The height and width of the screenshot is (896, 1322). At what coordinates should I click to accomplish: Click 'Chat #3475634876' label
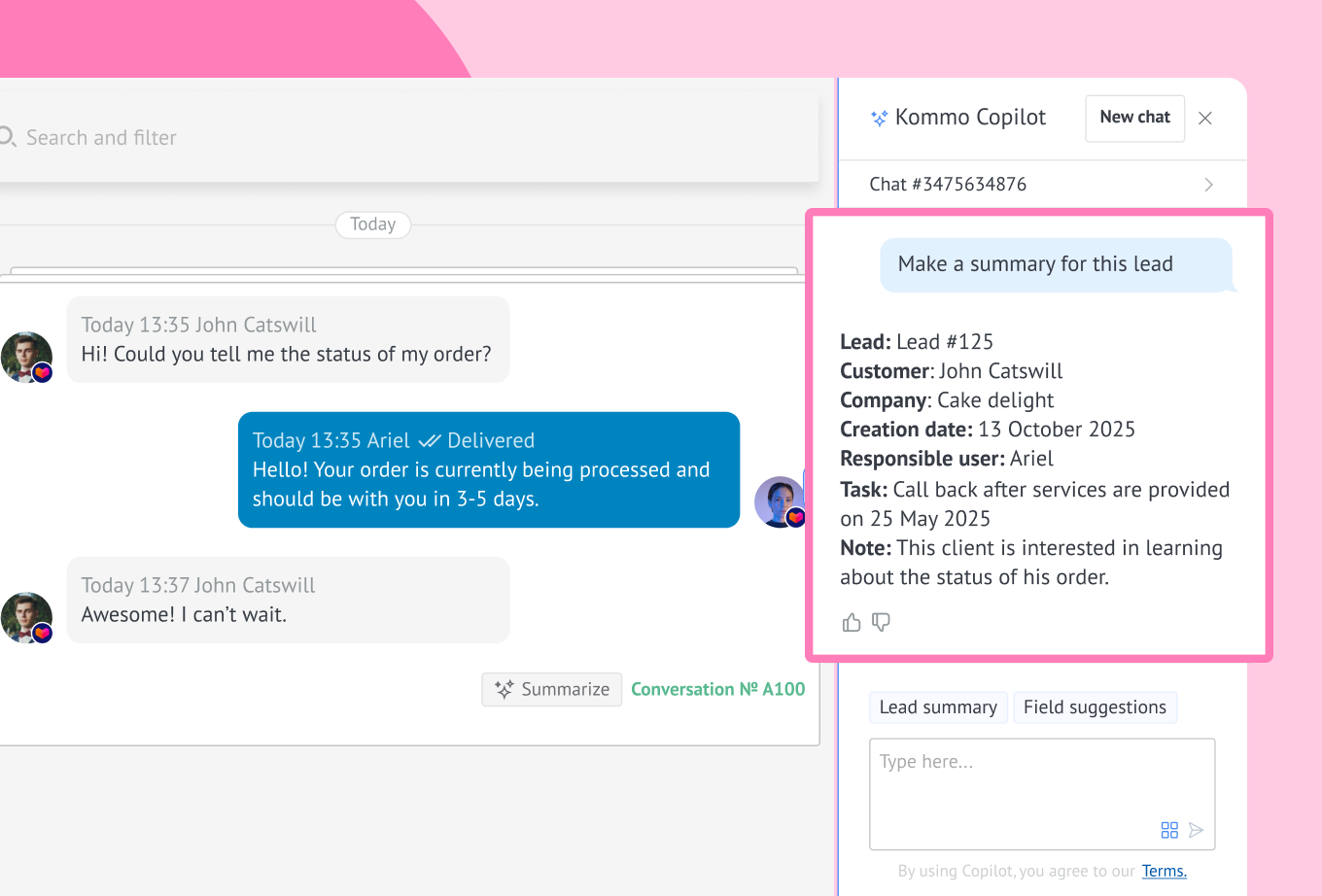point(948,185)
